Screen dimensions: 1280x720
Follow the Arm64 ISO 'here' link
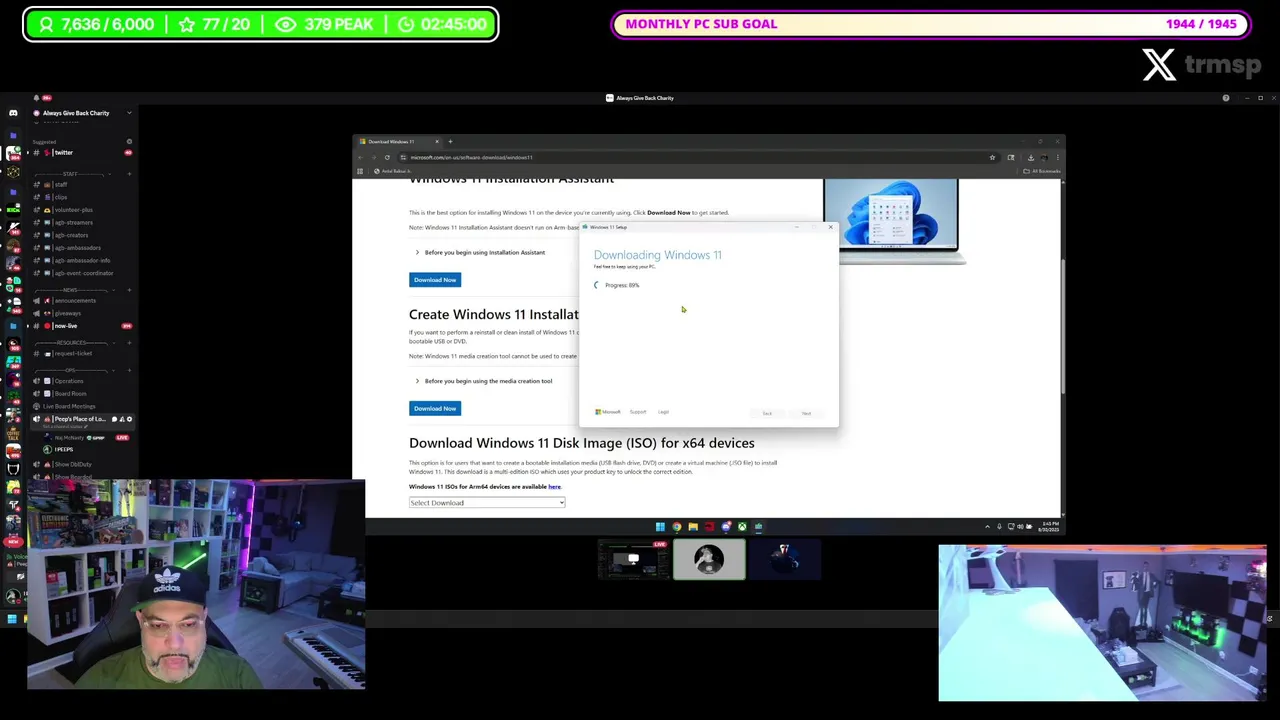pos(554,487)
